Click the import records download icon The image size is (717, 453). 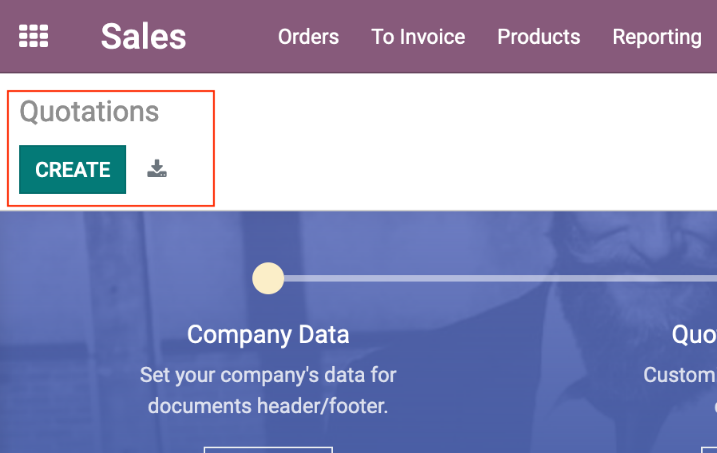click(x=157, y=169)
